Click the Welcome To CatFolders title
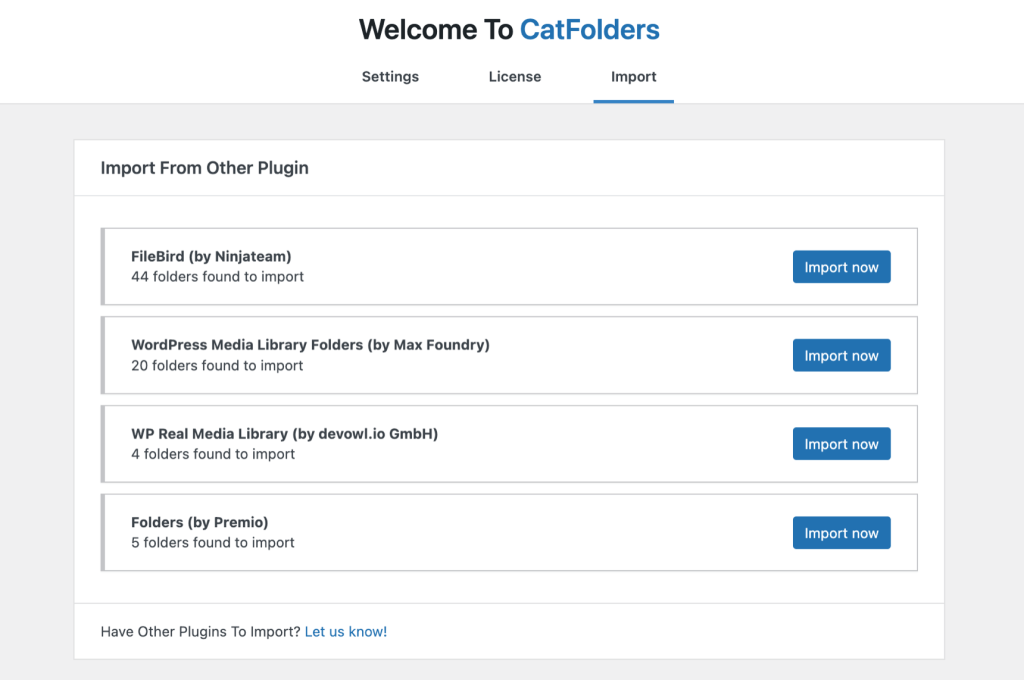 509,29
